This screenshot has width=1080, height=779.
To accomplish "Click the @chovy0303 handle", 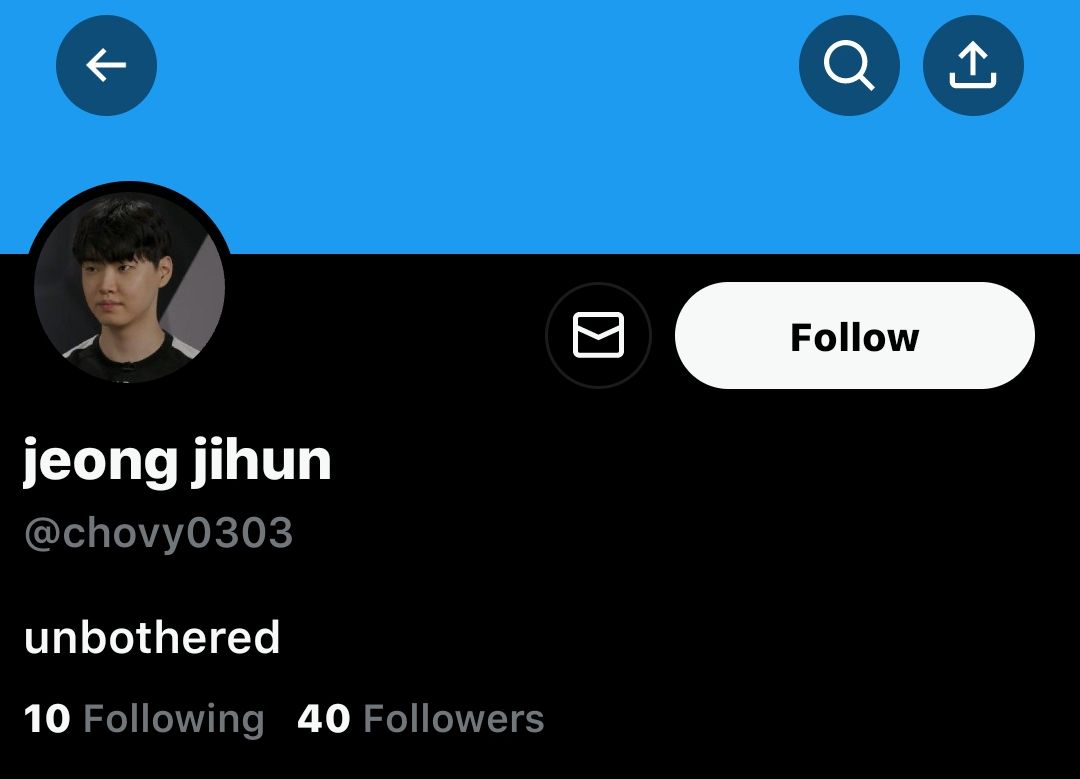I will coord(158,532).
